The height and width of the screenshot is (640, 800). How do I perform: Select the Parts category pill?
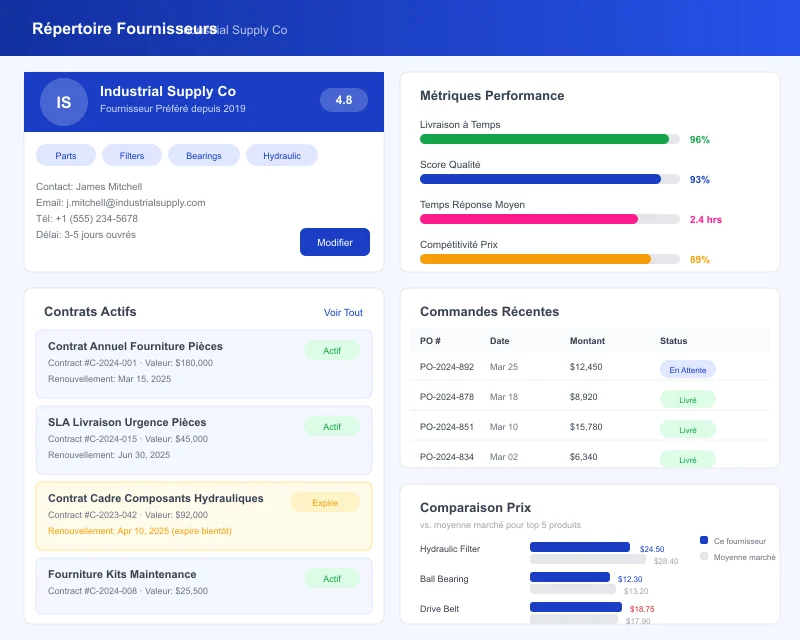click(x=65, y=155)
